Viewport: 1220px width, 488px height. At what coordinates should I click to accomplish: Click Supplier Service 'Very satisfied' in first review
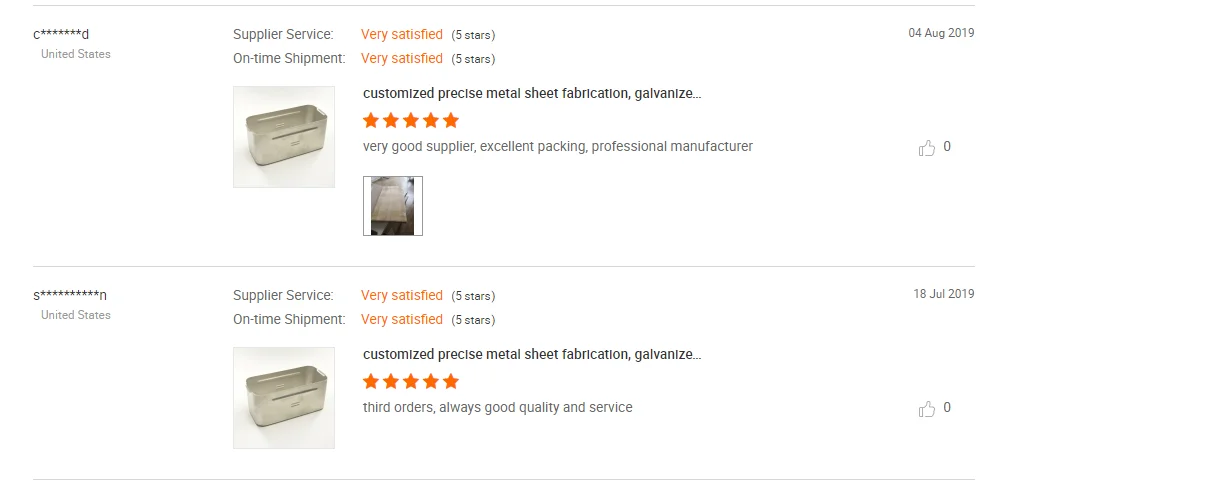pyautogui.click(x=402, y=35)
